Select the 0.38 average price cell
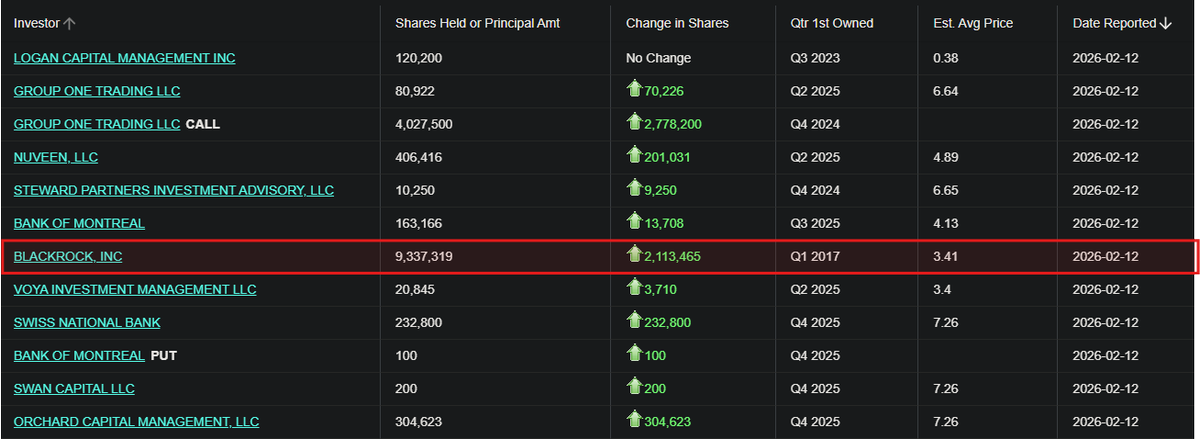The height and width of the screenshot is (439, 1200). point(945,58)
